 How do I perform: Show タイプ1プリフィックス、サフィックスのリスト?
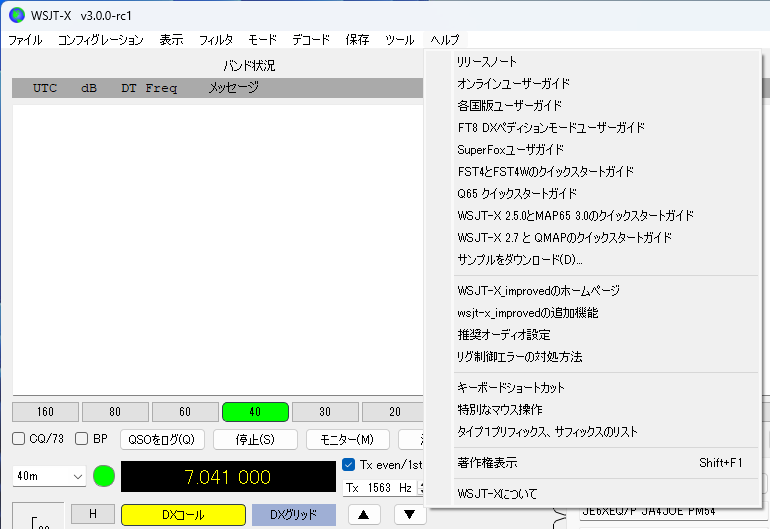pyautogui.click(x=593, y=432)
